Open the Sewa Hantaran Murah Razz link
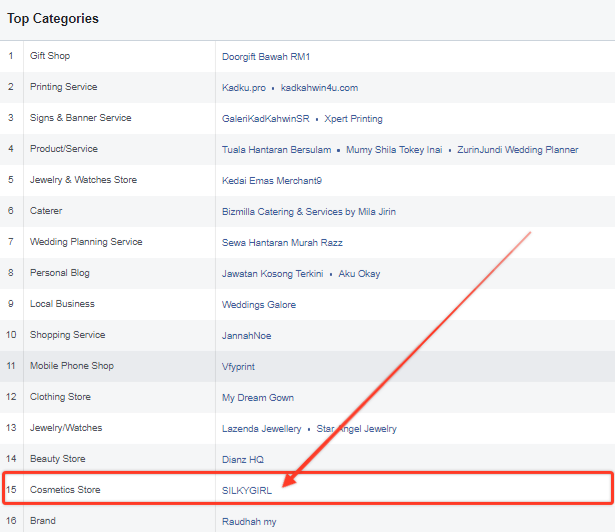The width and height of the screenshot is (615, 532). pyautogui.click(x=282, y=242)
